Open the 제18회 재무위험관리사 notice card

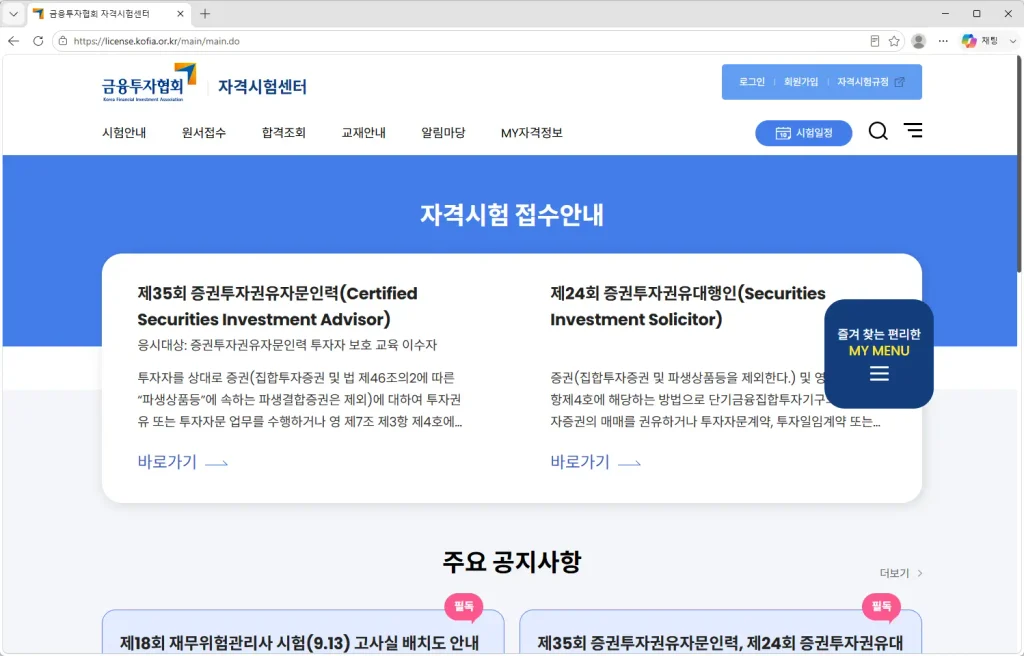click(x=303, y=632)
